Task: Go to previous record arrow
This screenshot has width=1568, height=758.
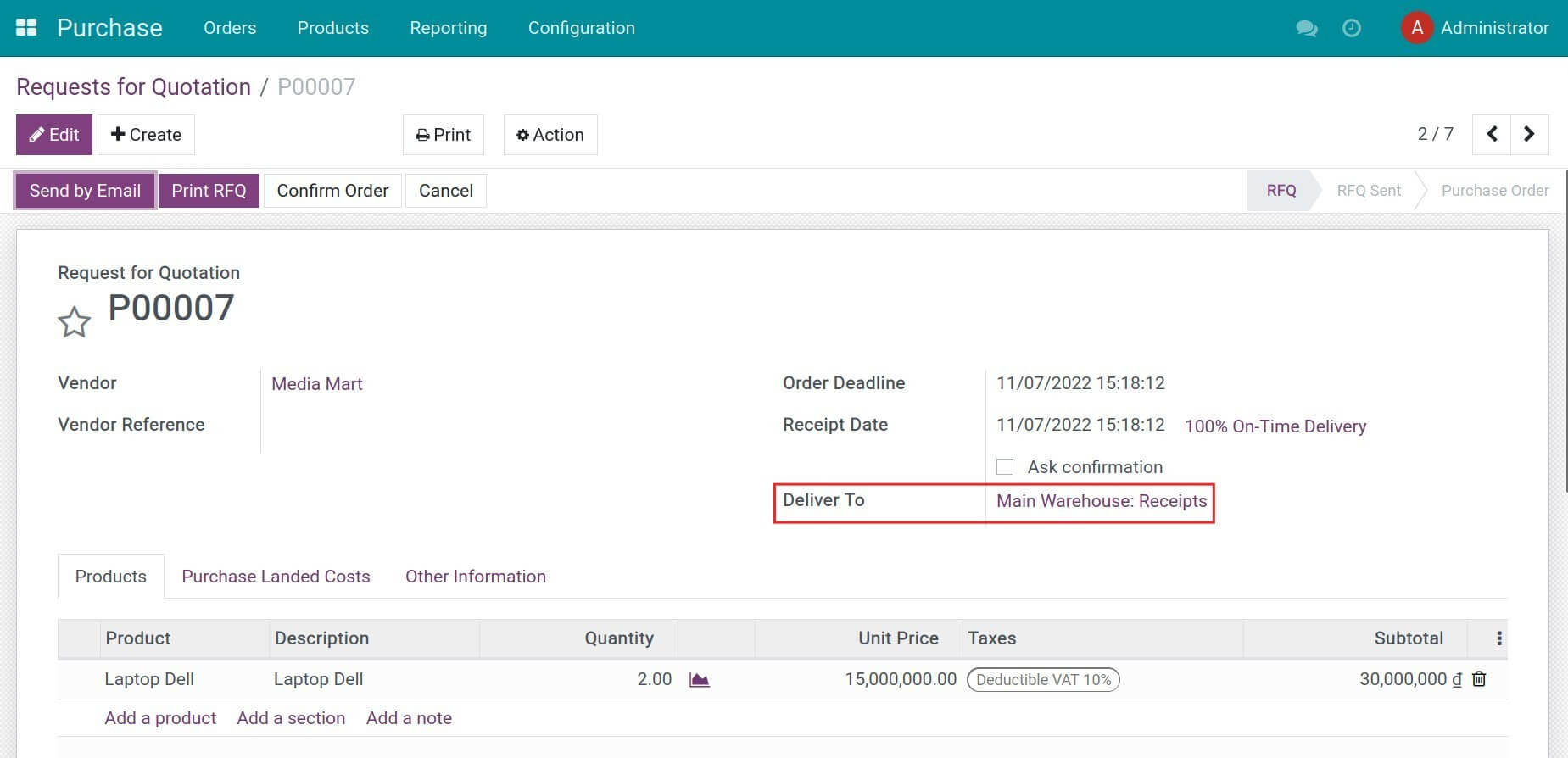Action: coord(1492,134)
